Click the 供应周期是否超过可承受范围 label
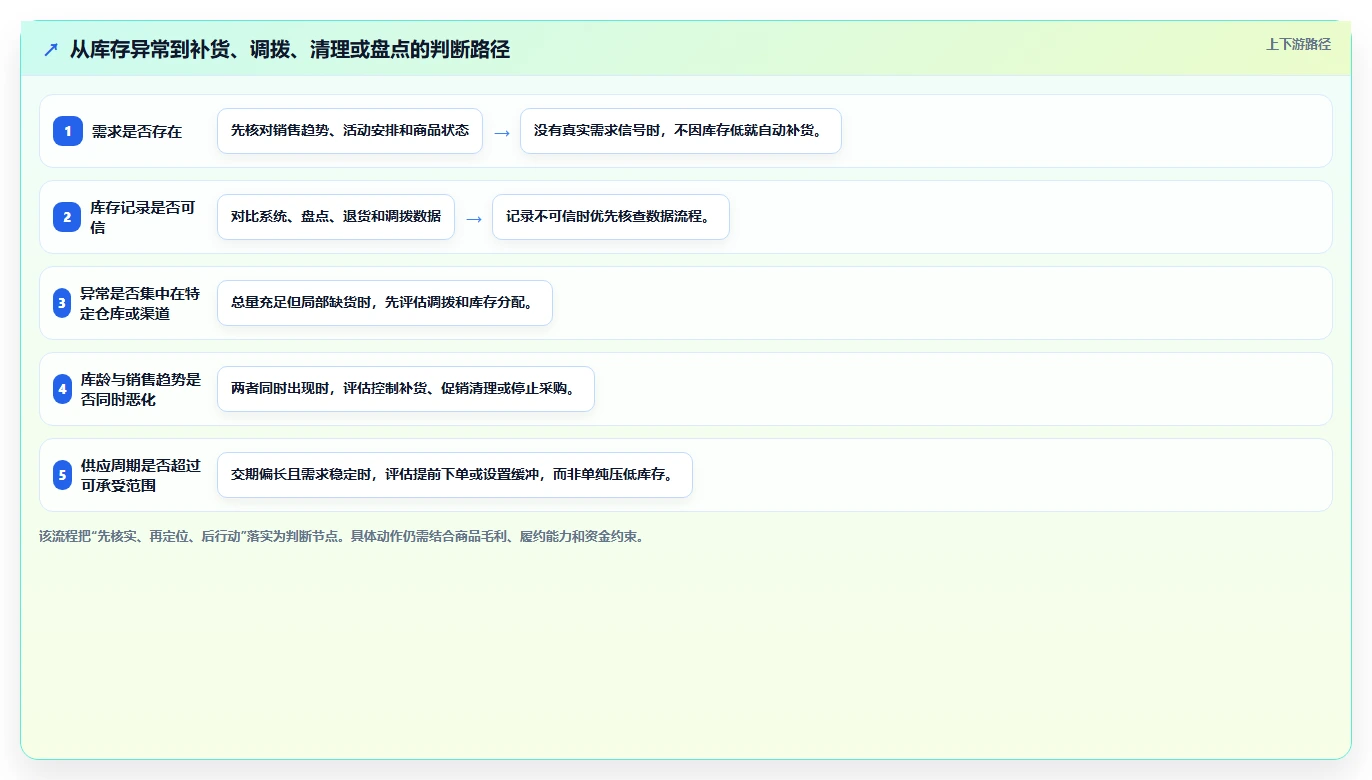This screenshot has height=780, width=1372. coord(141,475)
